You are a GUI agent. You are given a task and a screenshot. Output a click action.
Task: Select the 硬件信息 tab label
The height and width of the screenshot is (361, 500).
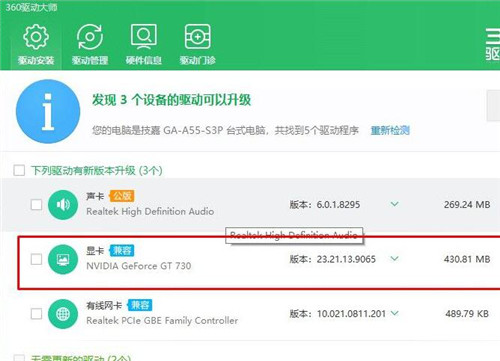pos(144,60)
